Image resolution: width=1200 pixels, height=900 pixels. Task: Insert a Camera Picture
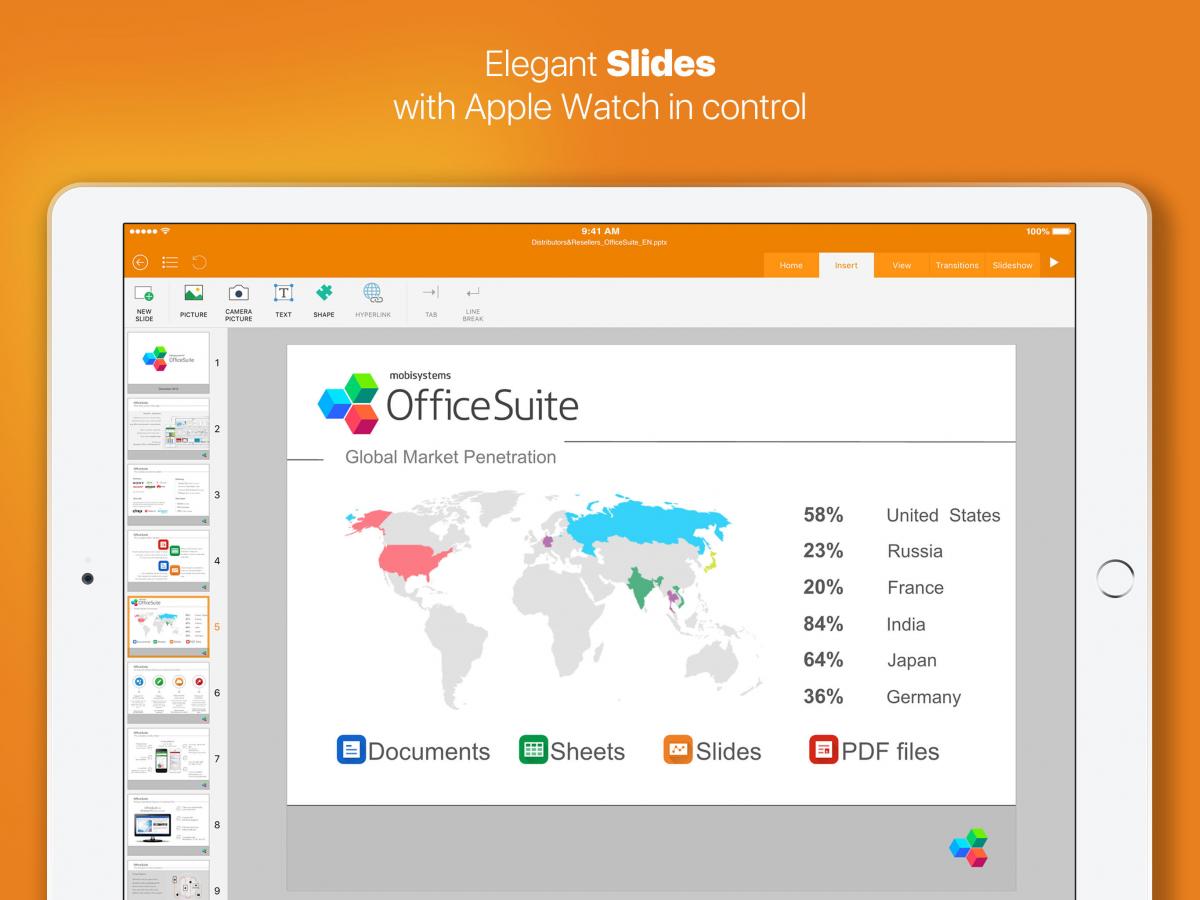238,302
